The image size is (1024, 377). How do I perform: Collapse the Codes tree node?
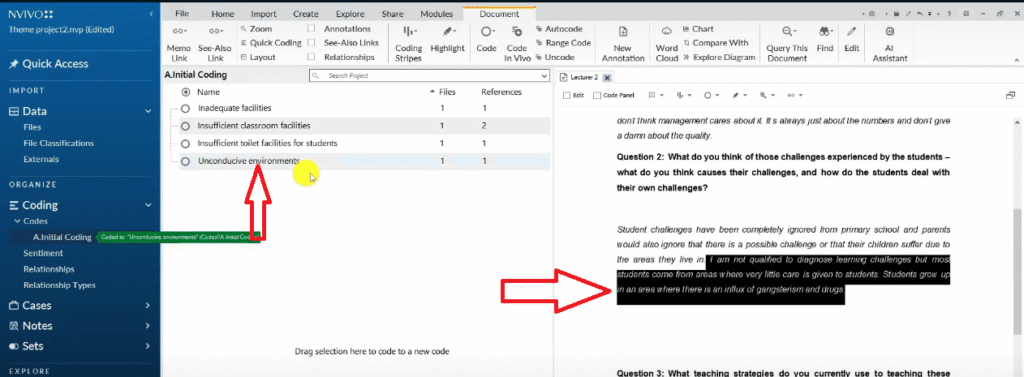pyautogui.click(x=17, y=221)
